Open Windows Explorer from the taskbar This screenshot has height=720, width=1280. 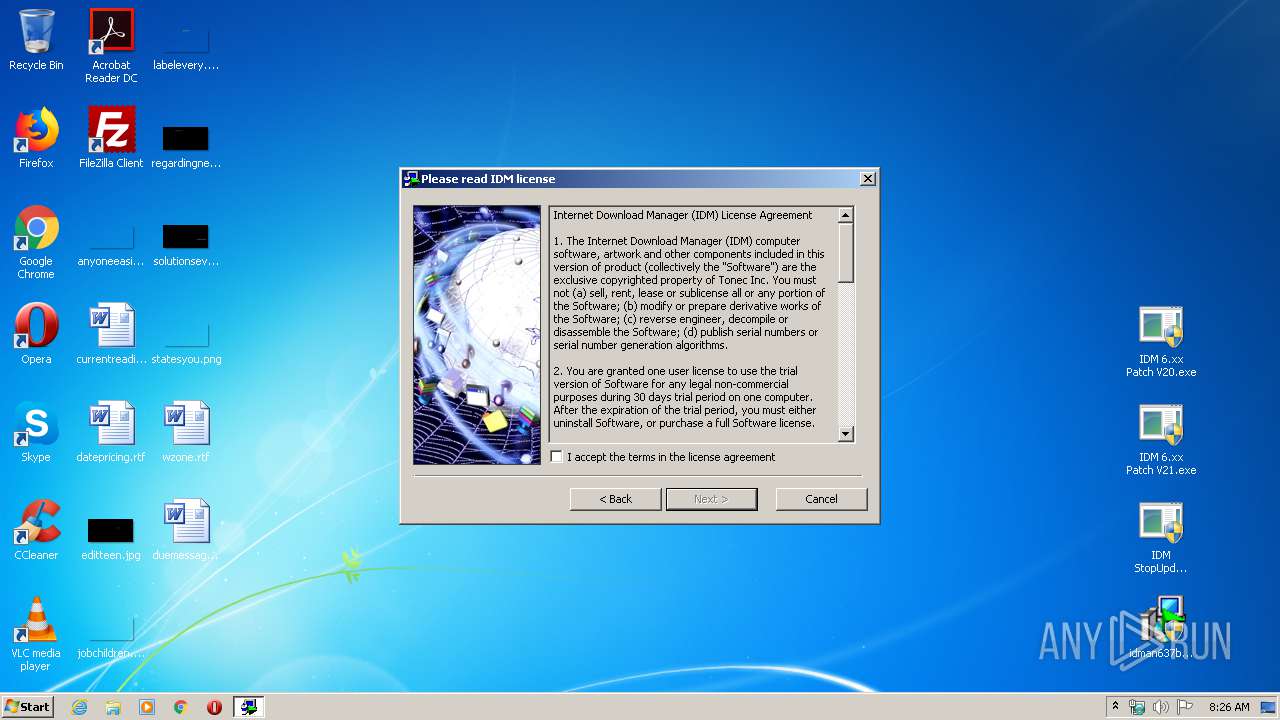click(x=113, y=707)
